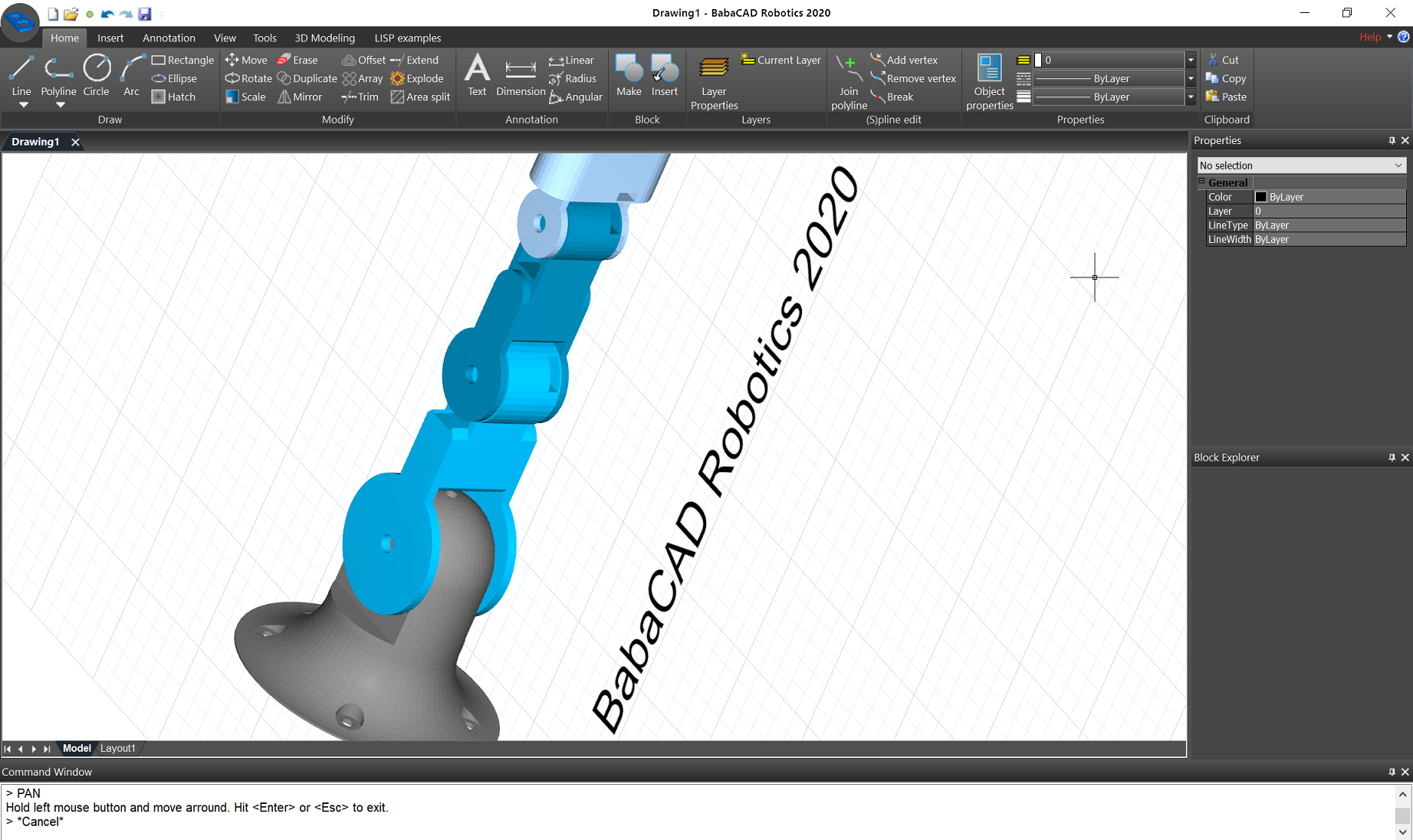Insert Text annotation
Screen dimensions: 1413x840
pos(477,75)
